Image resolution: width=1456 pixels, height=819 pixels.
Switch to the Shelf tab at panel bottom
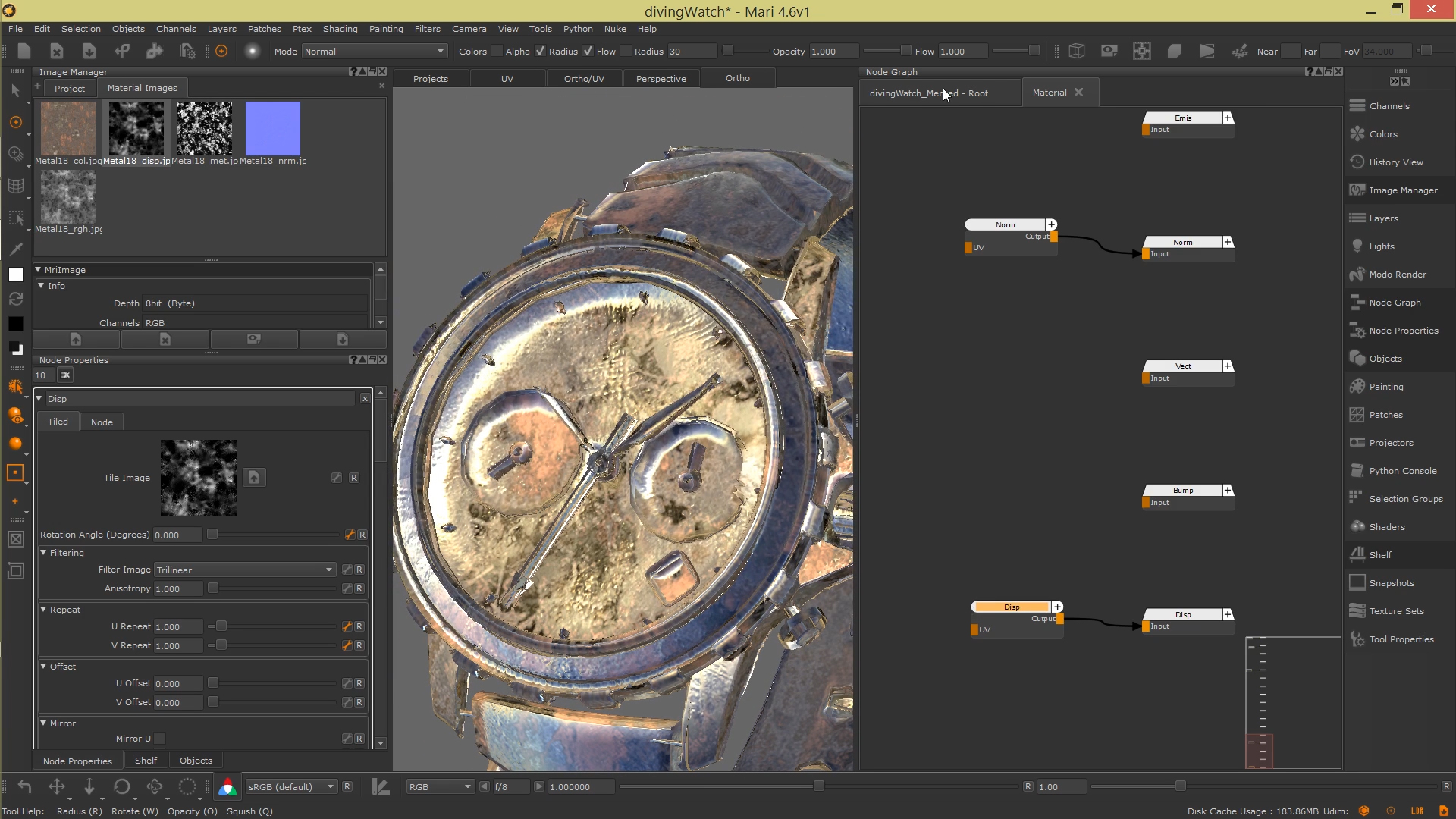[x=146, y=761]
